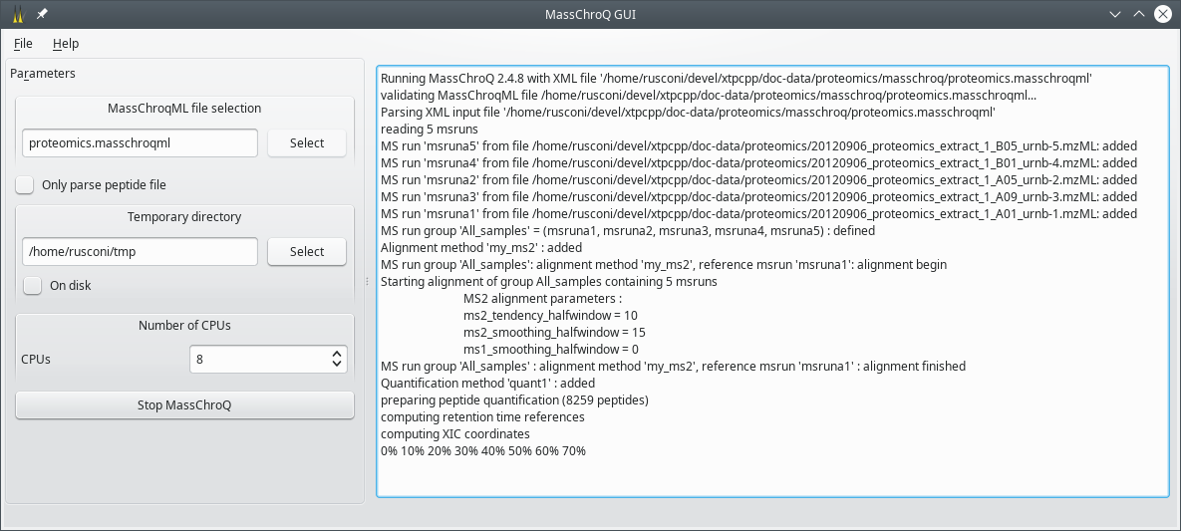The image size is (1181, 531).
Task: Close the MassChroQ GUI window
Action: coord(1162,14)
